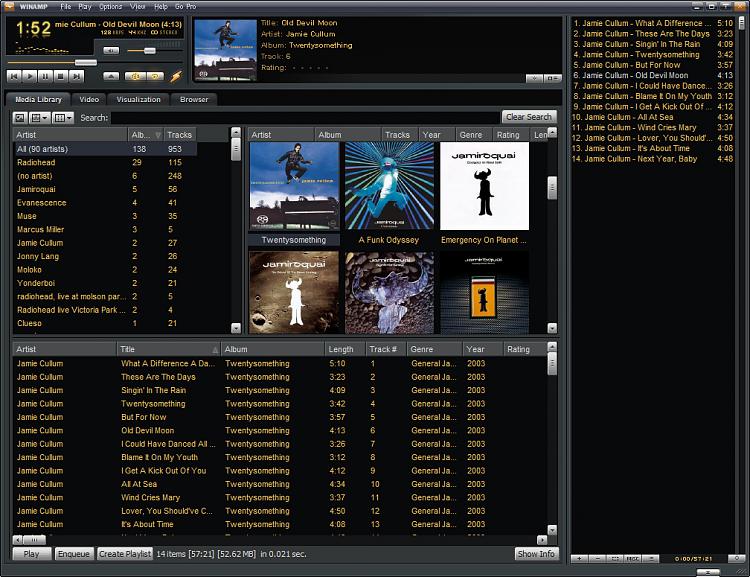Select Jamiroquai in the artist list
Image resolution: width=750 pixels, height=577 pixels.
105,189
